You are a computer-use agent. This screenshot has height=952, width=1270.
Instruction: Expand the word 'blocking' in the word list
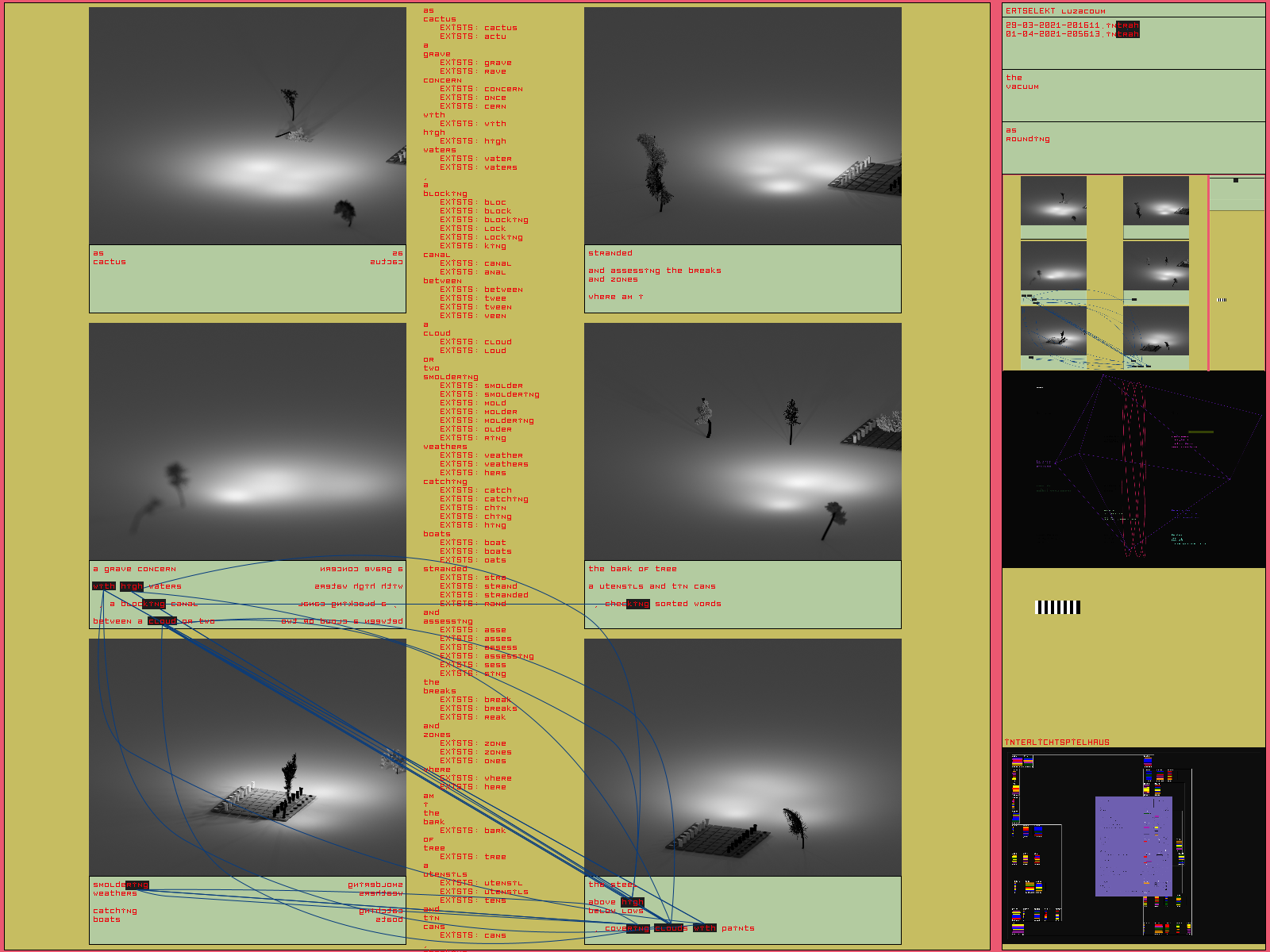[x=444, y=194]
